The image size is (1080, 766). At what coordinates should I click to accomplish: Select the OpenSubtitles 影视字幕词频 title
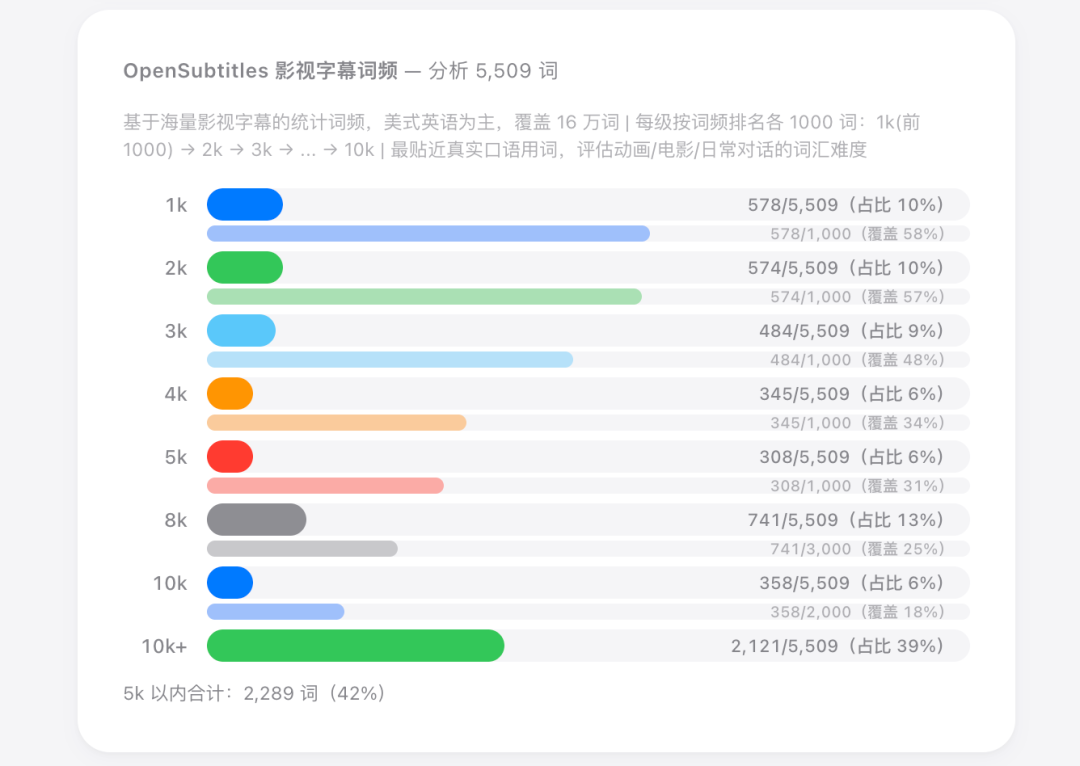260,71
